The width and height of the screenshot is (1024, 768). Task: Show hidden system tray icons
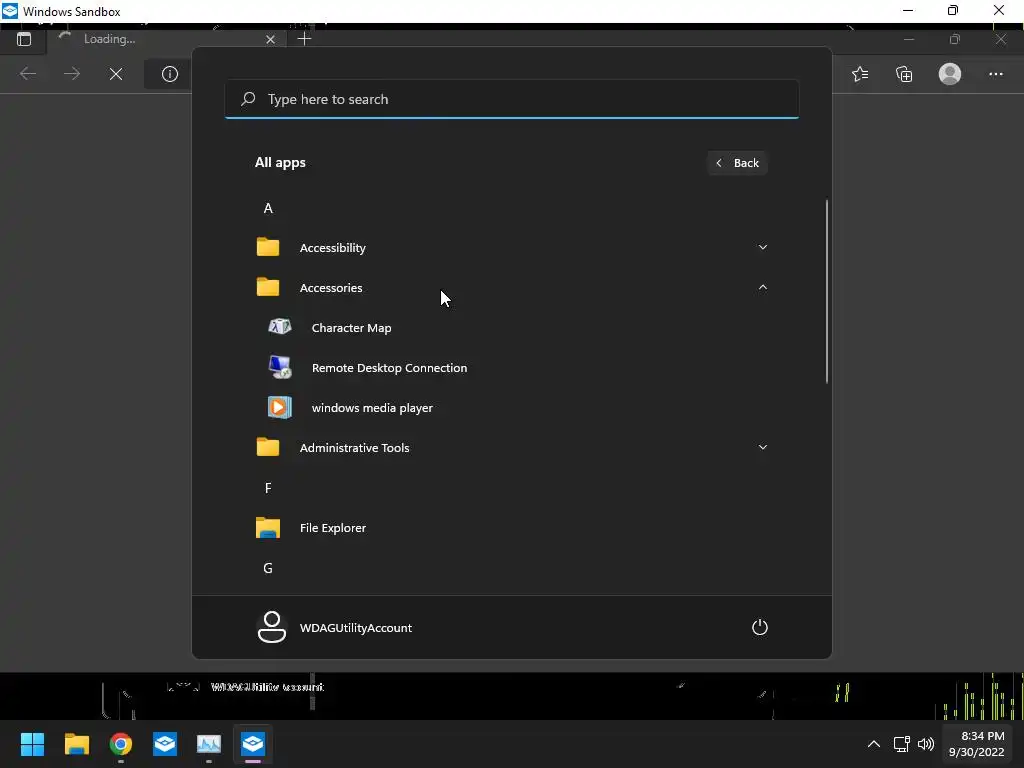pyautogui.click(x=874, y=744)
